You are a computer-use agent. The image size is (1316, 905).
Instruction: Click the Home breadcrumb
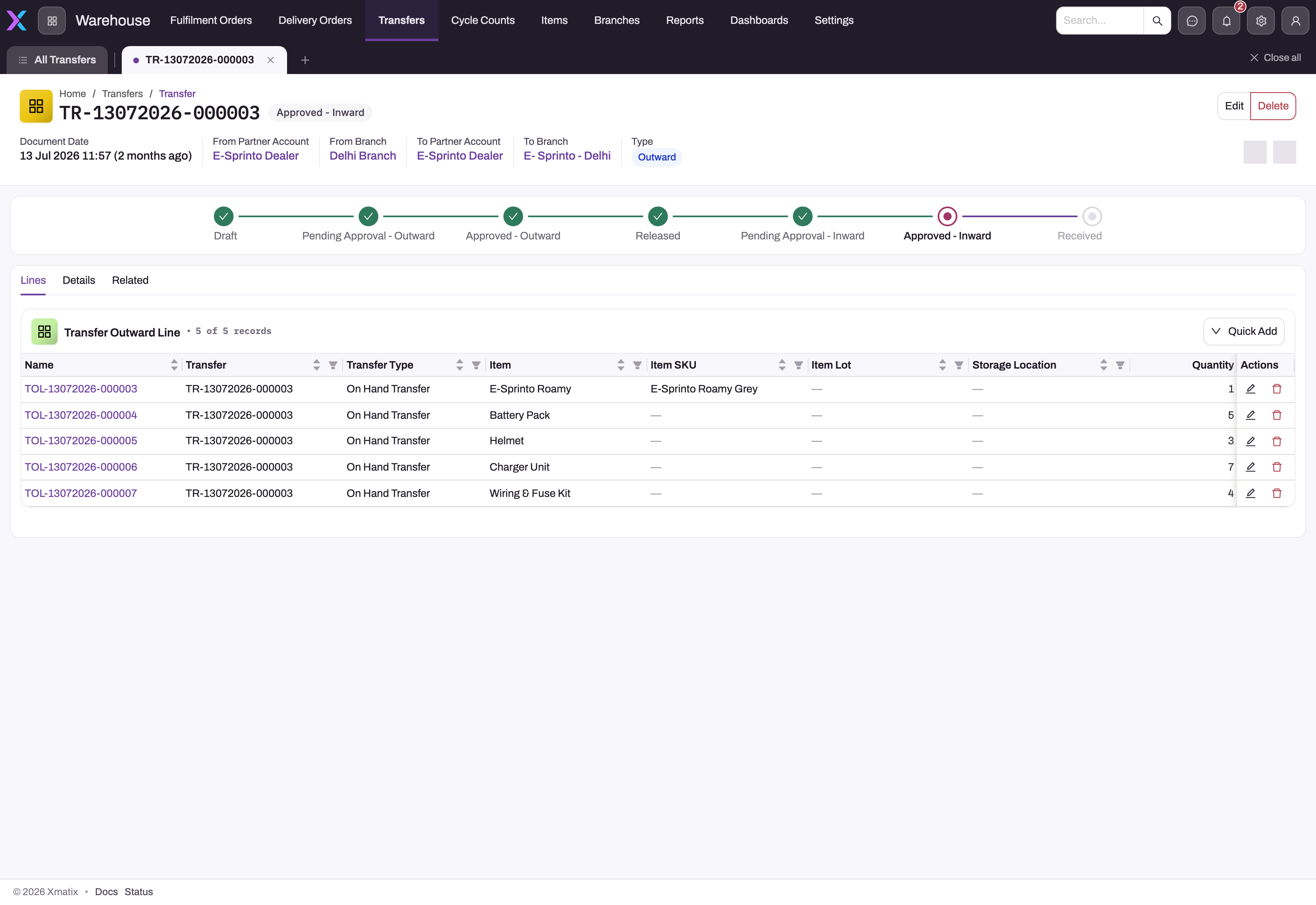[72, 94]
